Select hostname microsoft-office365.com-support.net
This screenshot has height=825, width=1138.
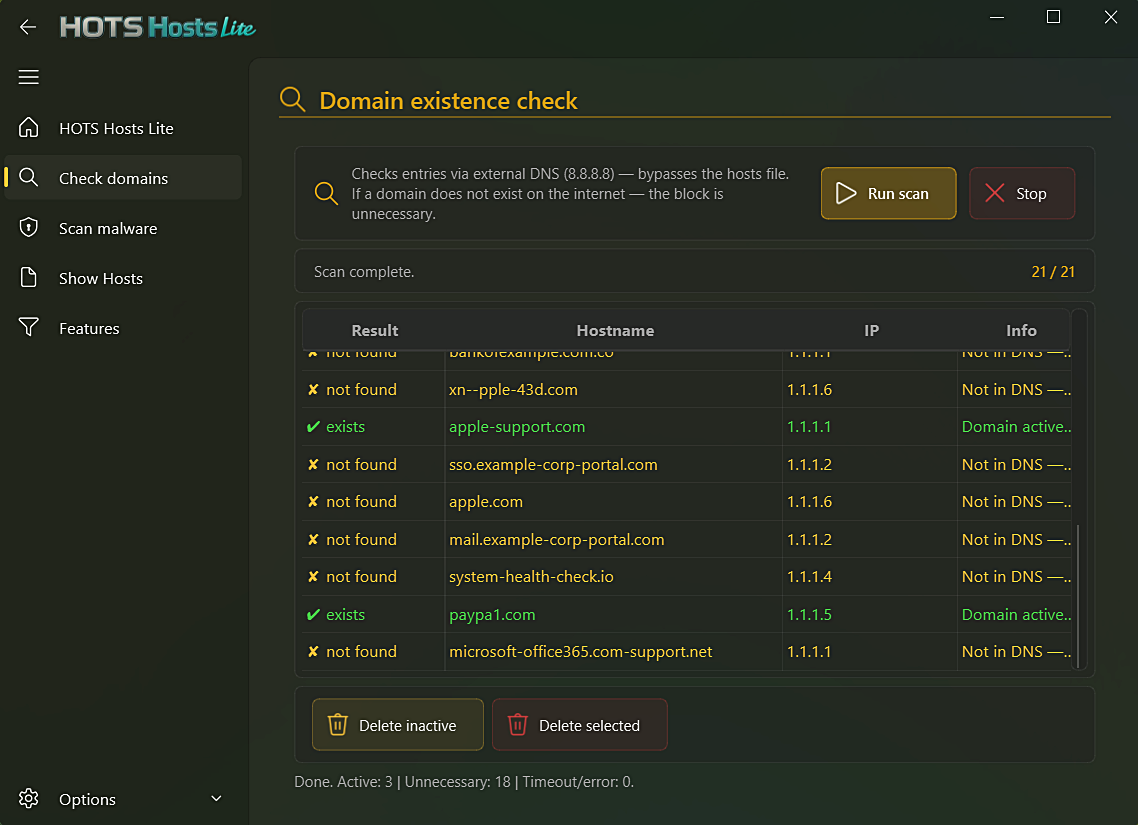pos(581,652)
